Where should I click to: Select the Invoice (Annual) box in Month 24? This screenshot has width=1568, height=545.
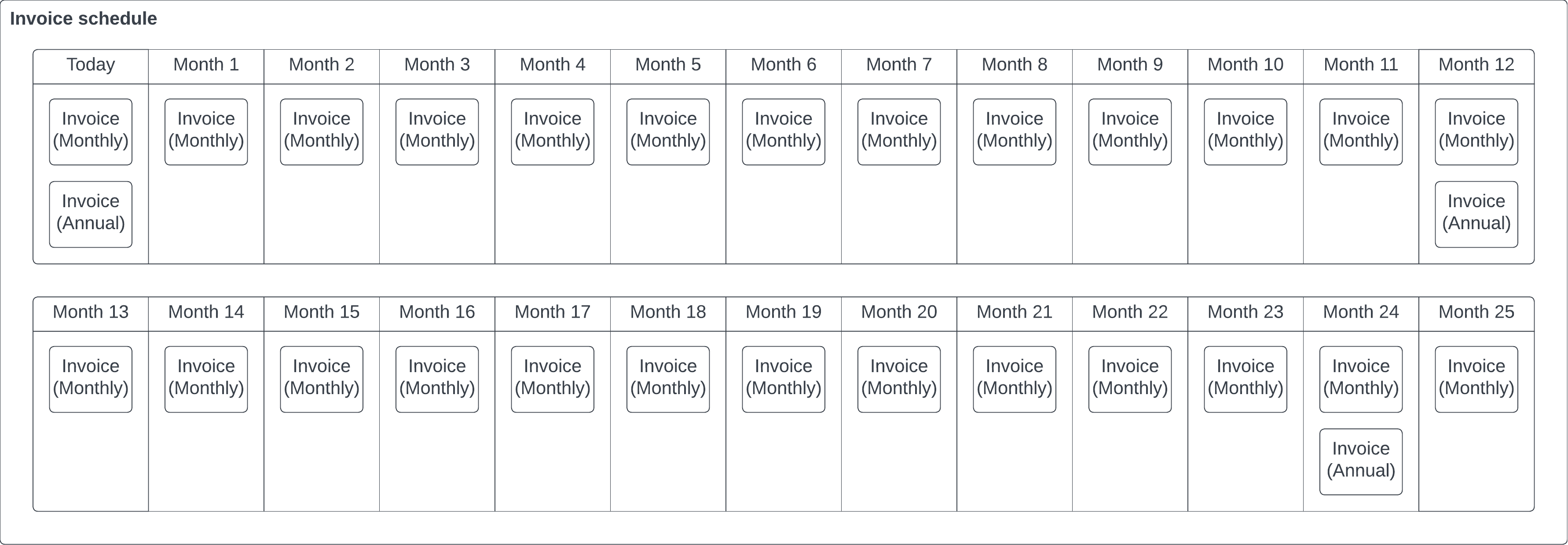(x=1361, y=462)
